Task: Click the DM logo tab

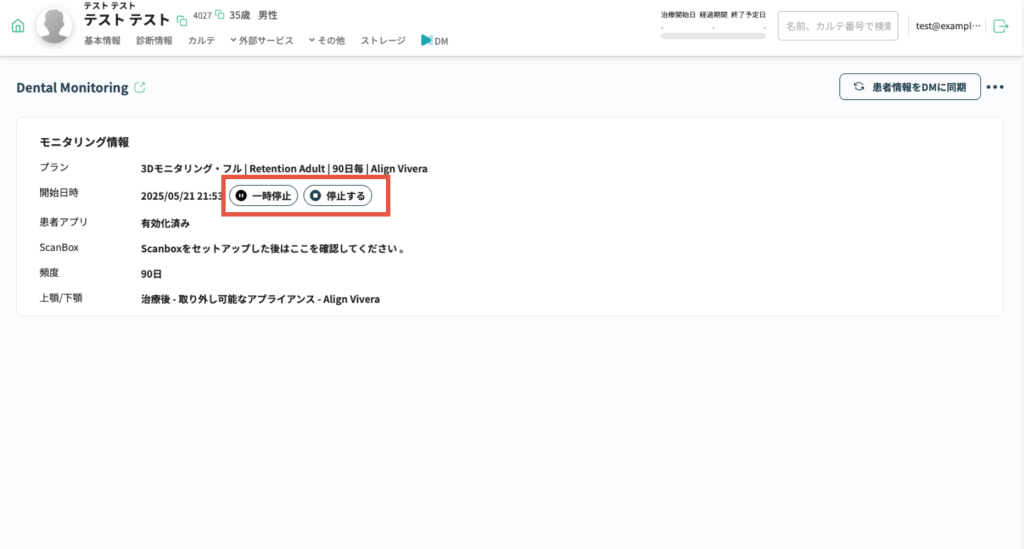Action: tap(434, 40)
